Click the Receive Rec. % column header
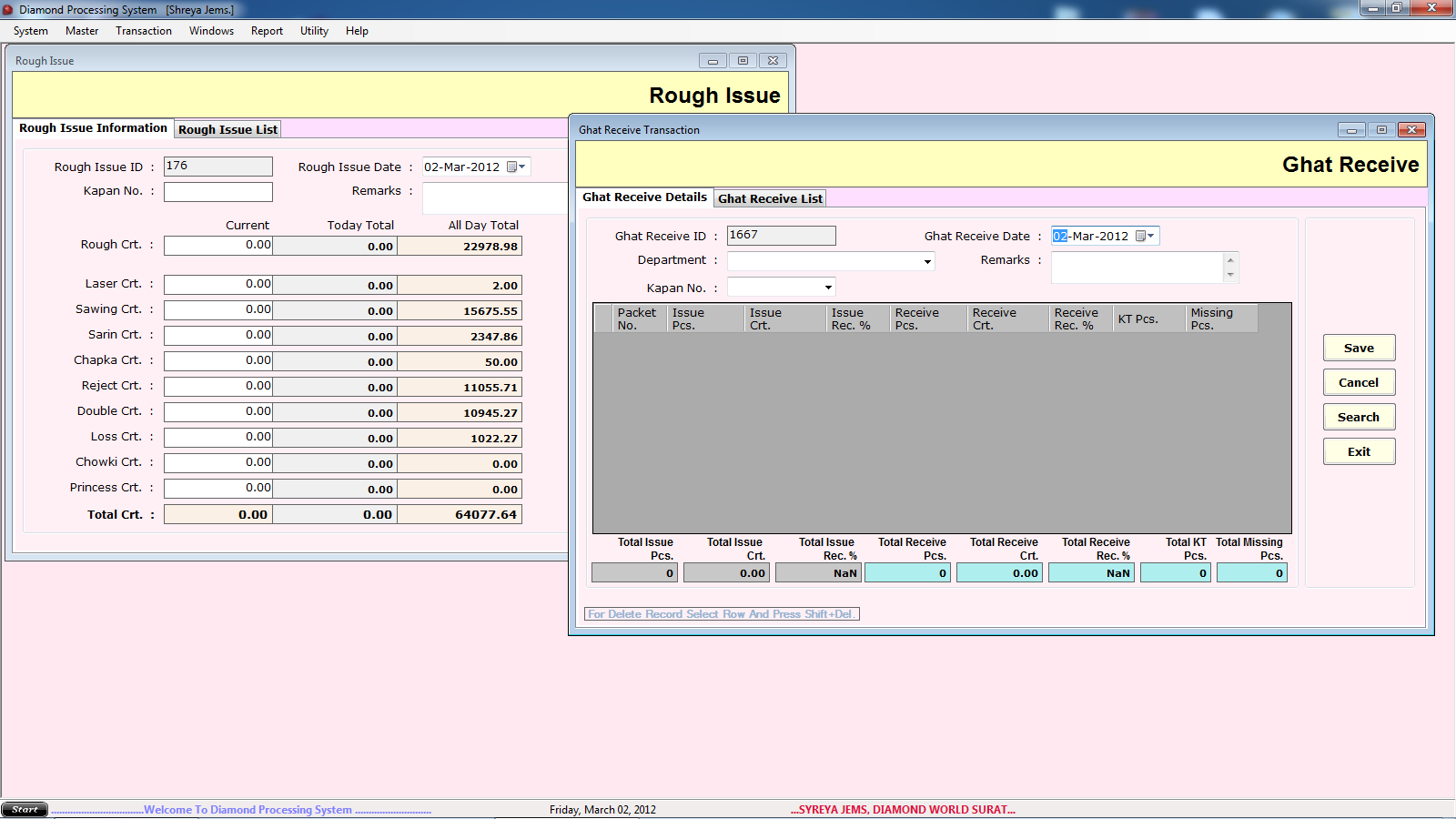The height and width of the screenshot is (819, 1456). tap(1081, 318)
